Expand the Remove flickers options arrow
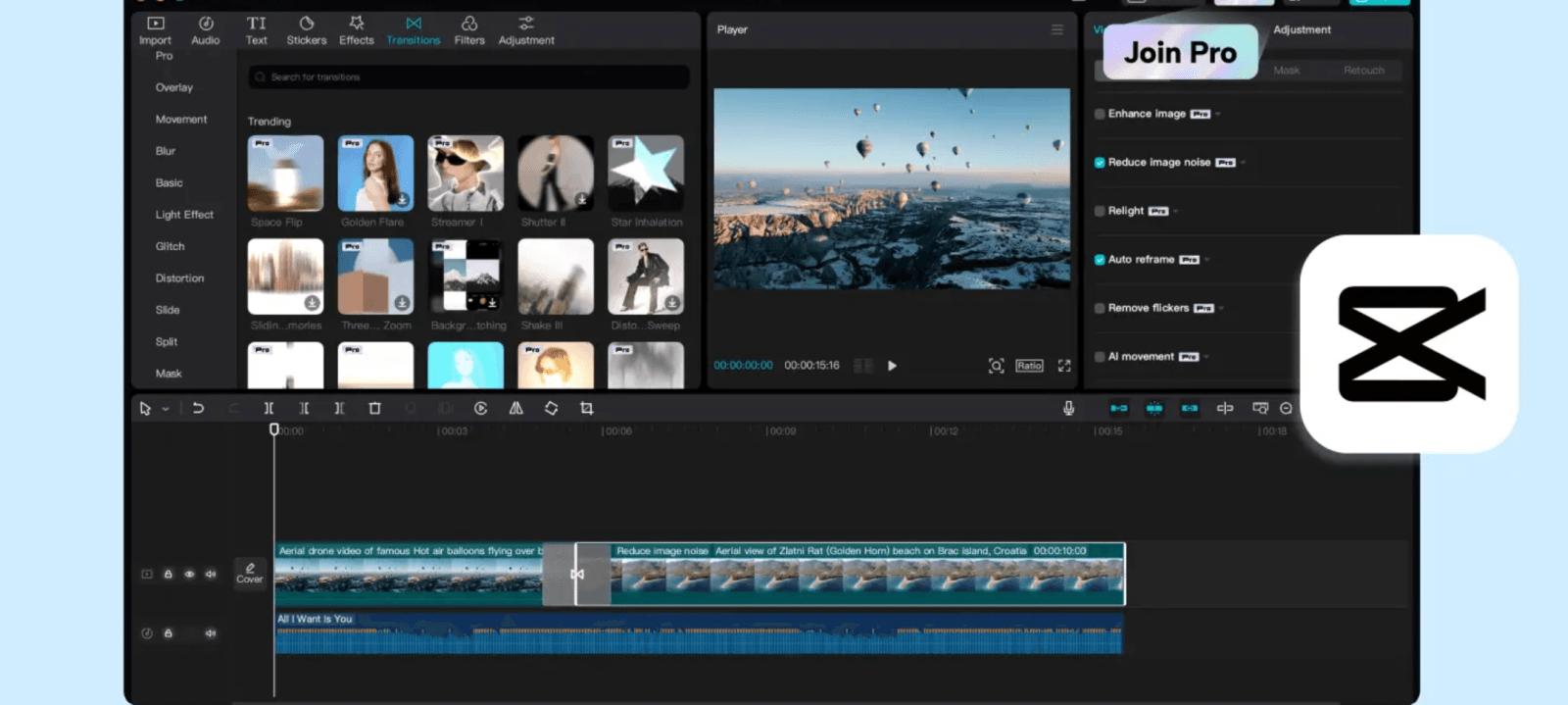The width and height of the screenshot is (1568, 705). pos(1222,308)
